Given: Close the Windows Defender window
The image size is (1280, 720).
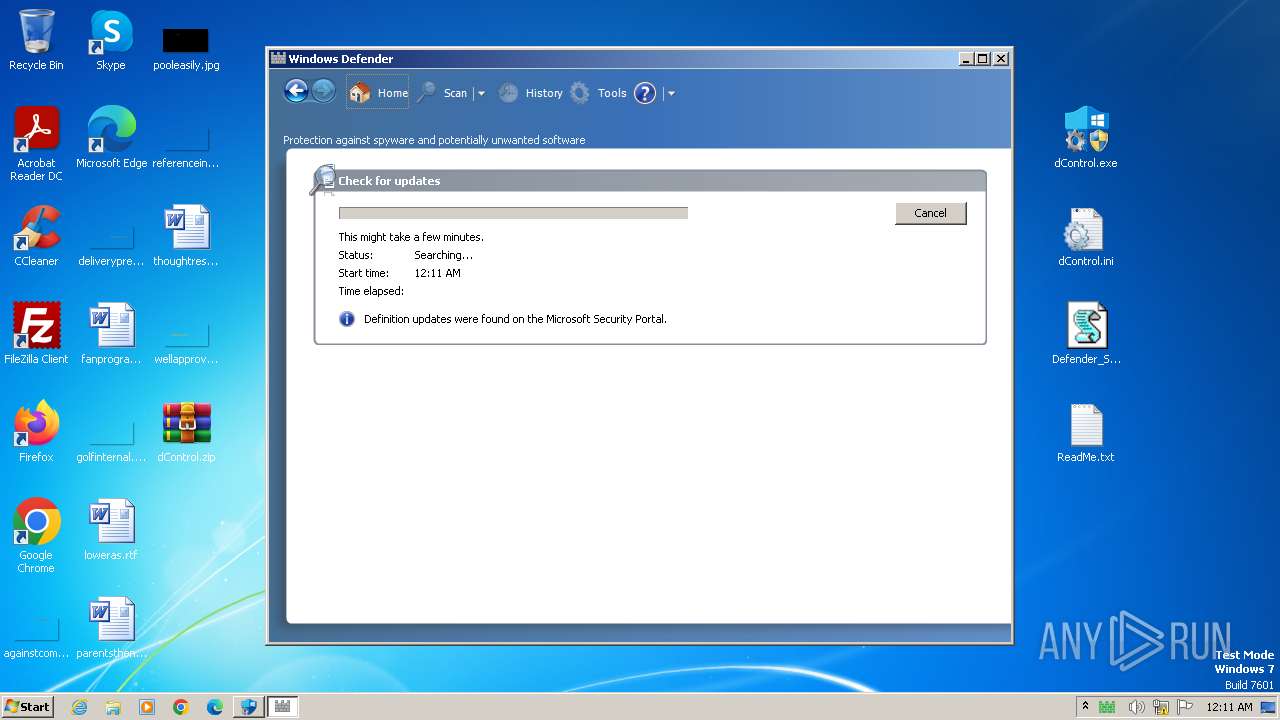Looking at the screenshot, I should [x=1001, y=59].
